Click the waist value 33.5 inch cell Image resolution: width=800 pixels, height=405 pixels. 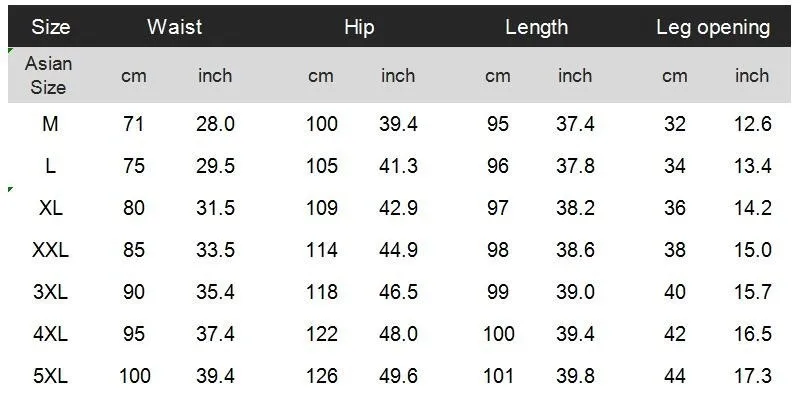(215, 251)
